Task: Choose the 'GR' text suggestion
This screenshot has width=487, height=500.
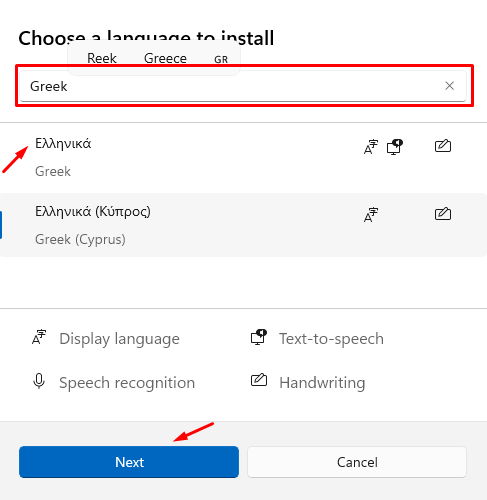Action: [221, 59]
